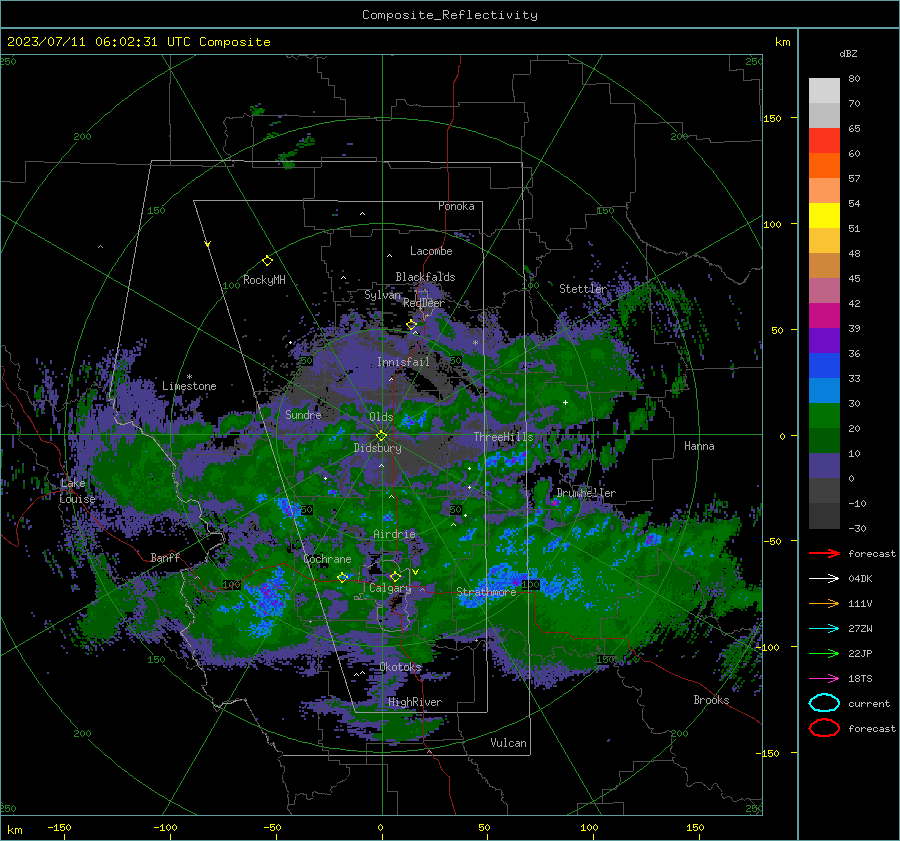Click the HighRiver label

(414, 702)
